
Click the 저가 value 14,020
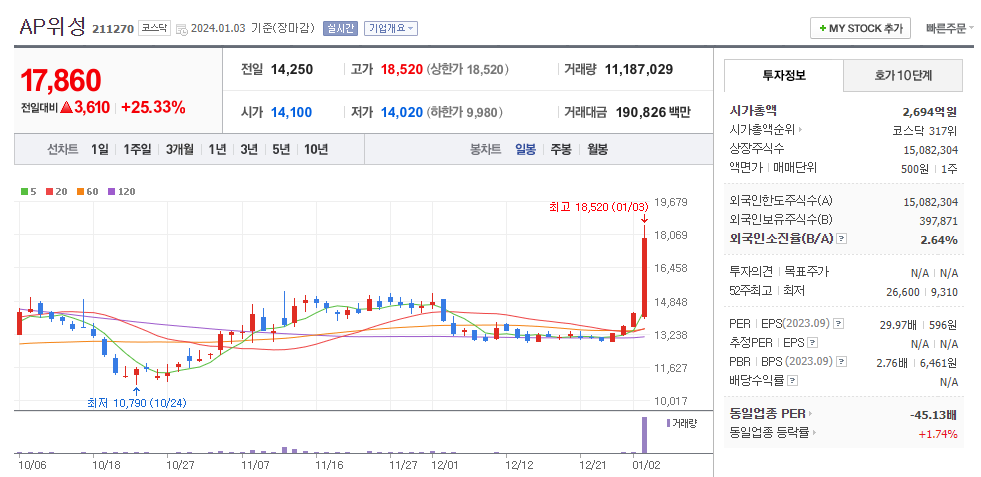(402, 113)
